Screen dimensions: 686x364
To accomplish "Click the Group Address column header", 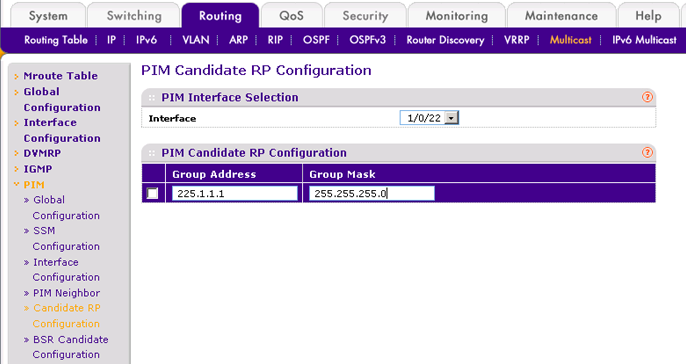I will point(214,174).
